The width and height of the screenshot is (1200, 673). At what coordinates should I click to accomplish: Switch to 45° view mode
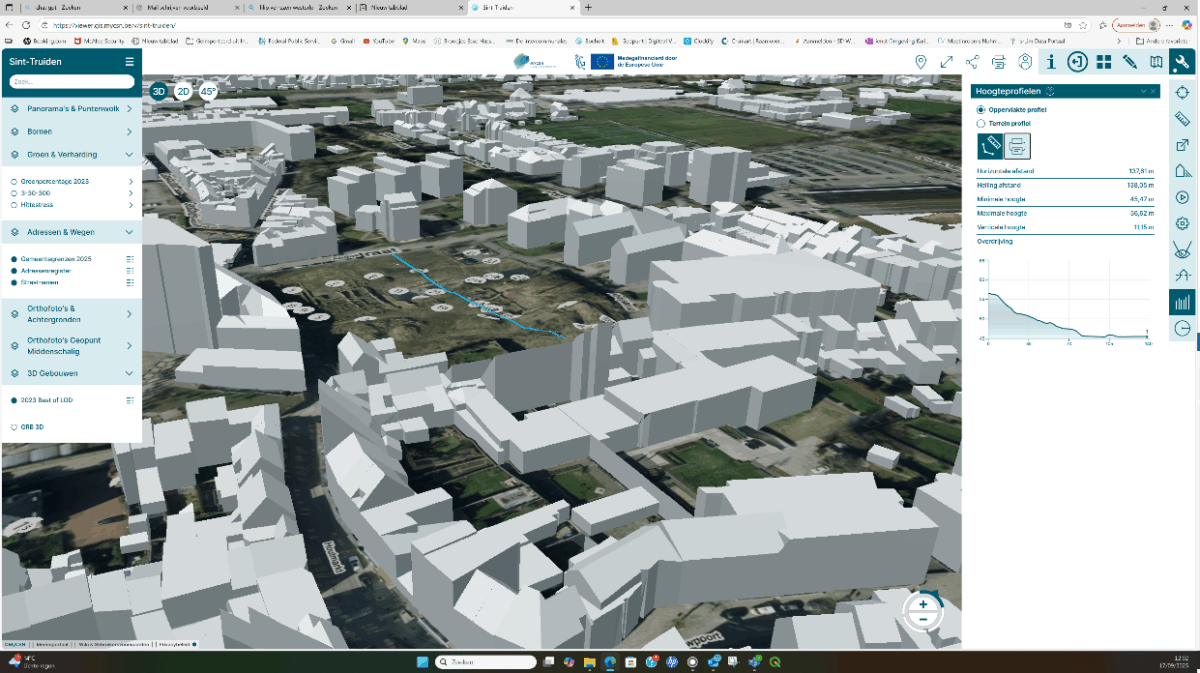click(x=208, y=91)
